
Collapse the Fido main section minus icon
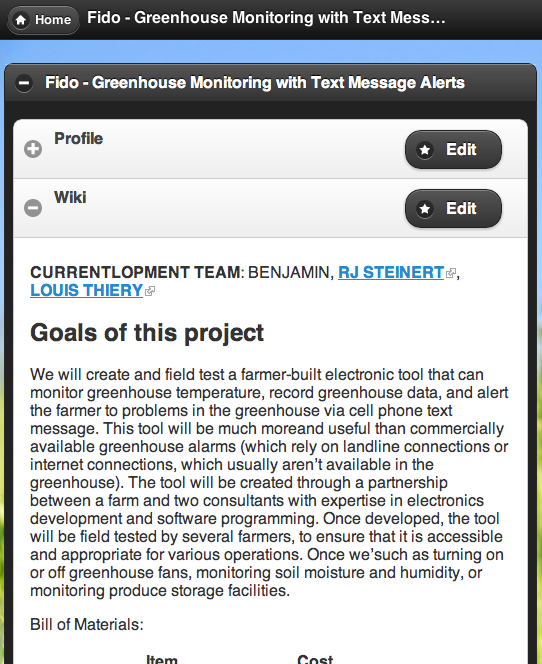[24, 83]
